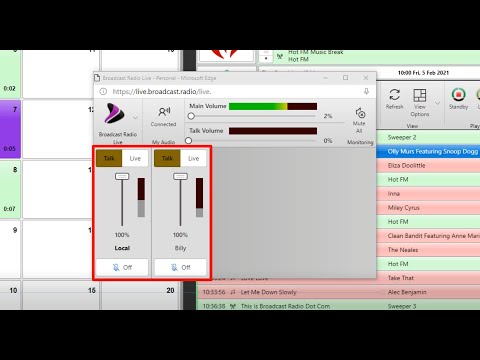Click cart slot number 9
Viewport: 480px width, 360px height.
pyautogui.click(x=10, y=249)
